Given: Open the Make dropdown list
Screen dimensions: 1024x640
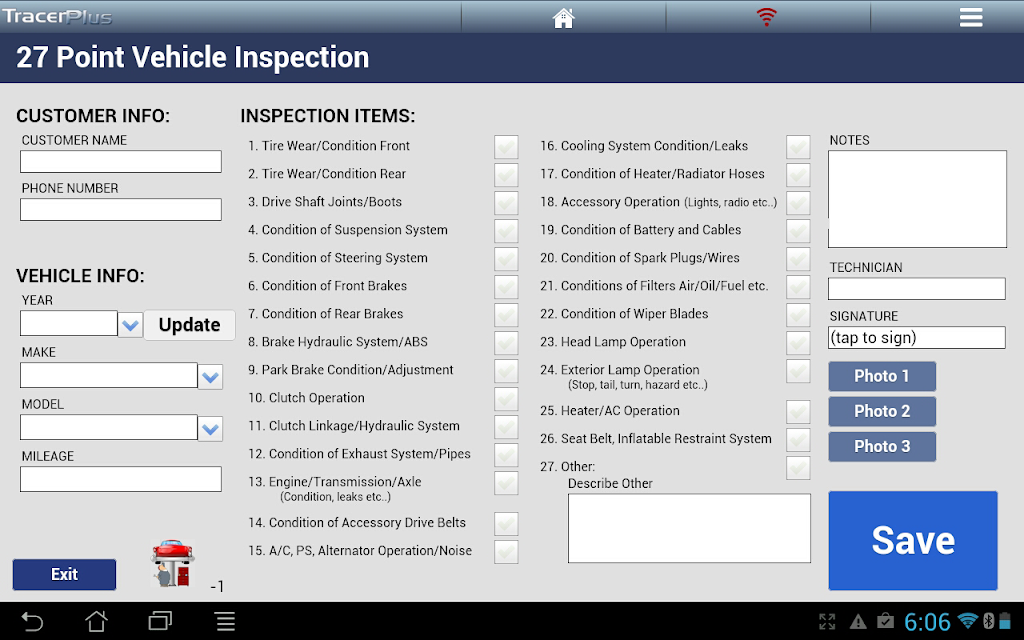Looking at the screenshot, I should 210,377.
